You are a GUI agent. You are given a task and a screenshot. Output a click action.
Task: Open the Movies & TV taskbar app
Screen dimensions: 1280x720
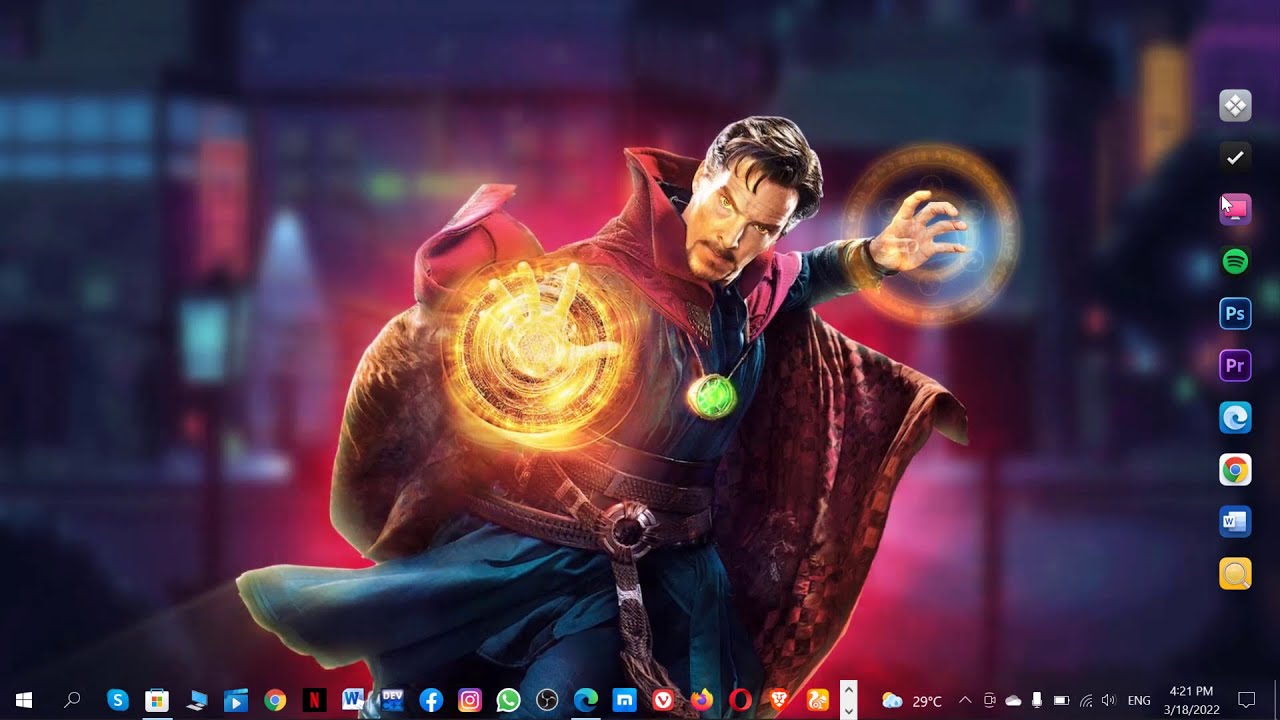pyautogui.click(x=235, y=700)
